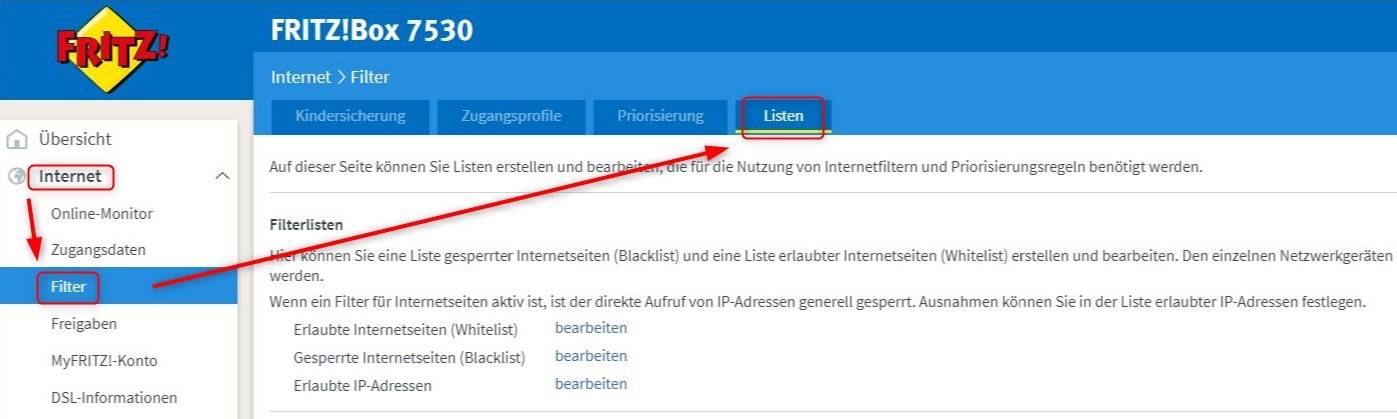Click the Internet > Filter breadcrumb
Viewport: 1397px width, 419px height.
tap(330, 76)
